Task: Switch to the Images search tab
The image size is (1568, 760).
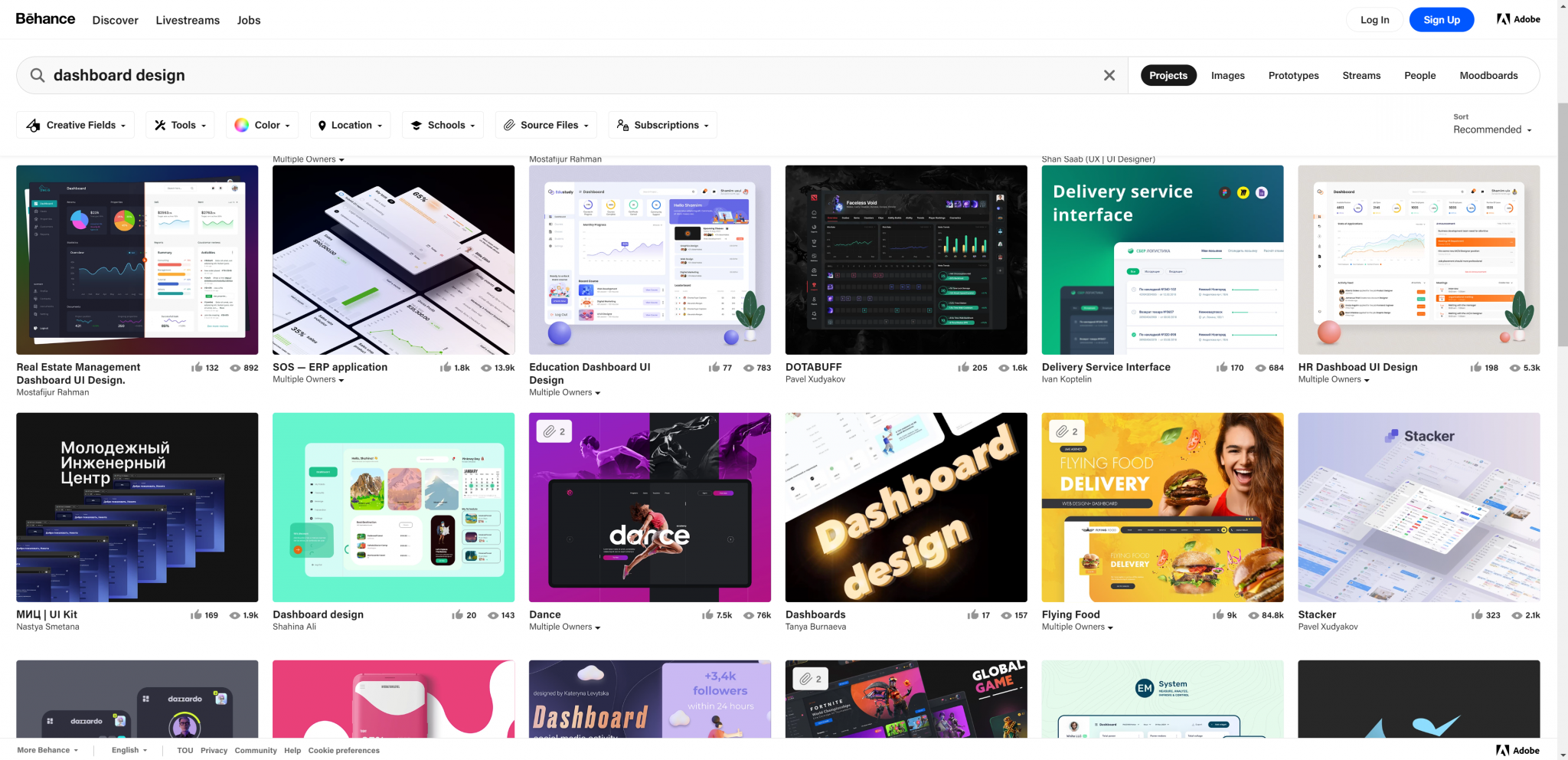Action: (x=1227, y=75)
